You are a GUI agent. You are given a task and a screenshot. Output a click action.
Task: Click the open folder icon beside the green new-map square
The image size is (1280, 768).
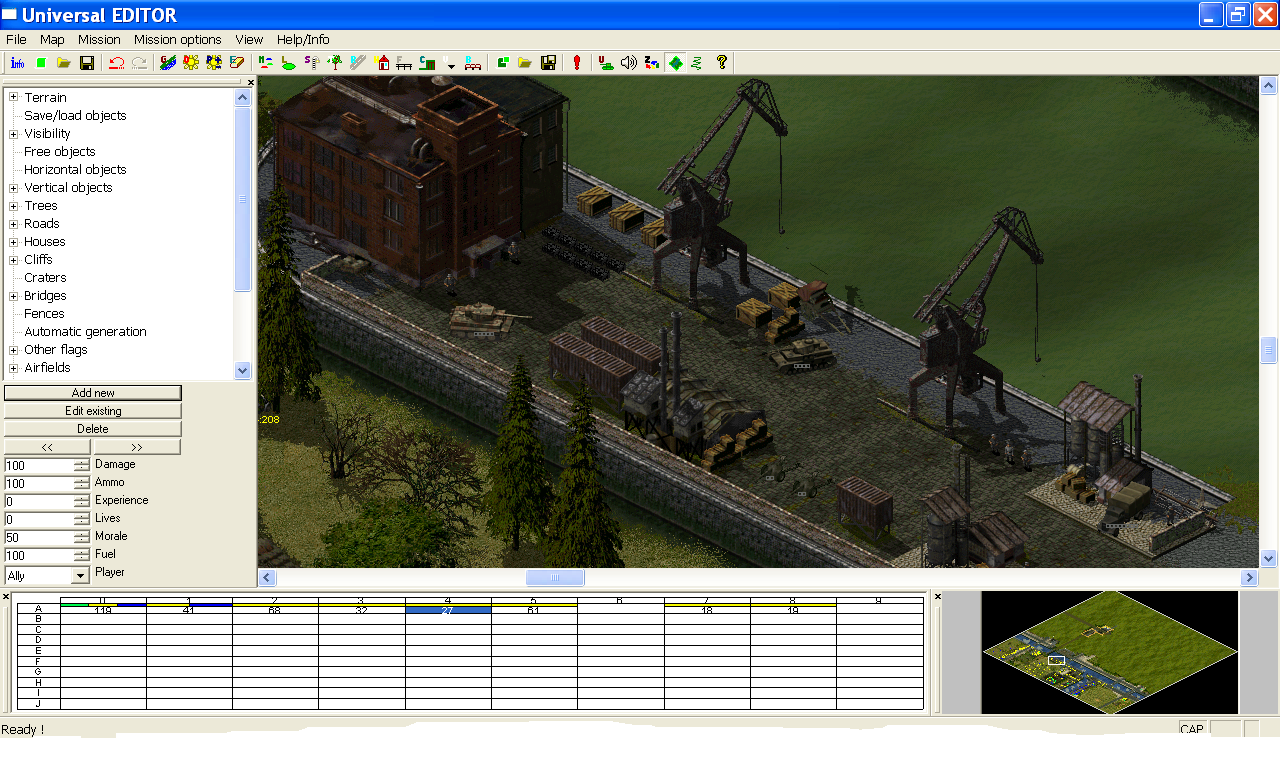pyautogui.click(x=64, y=63)
